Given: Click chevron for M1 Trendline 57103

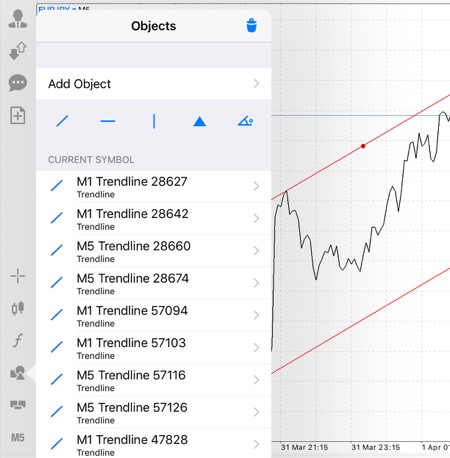Looking at the screenshot, I should [256, 348].
